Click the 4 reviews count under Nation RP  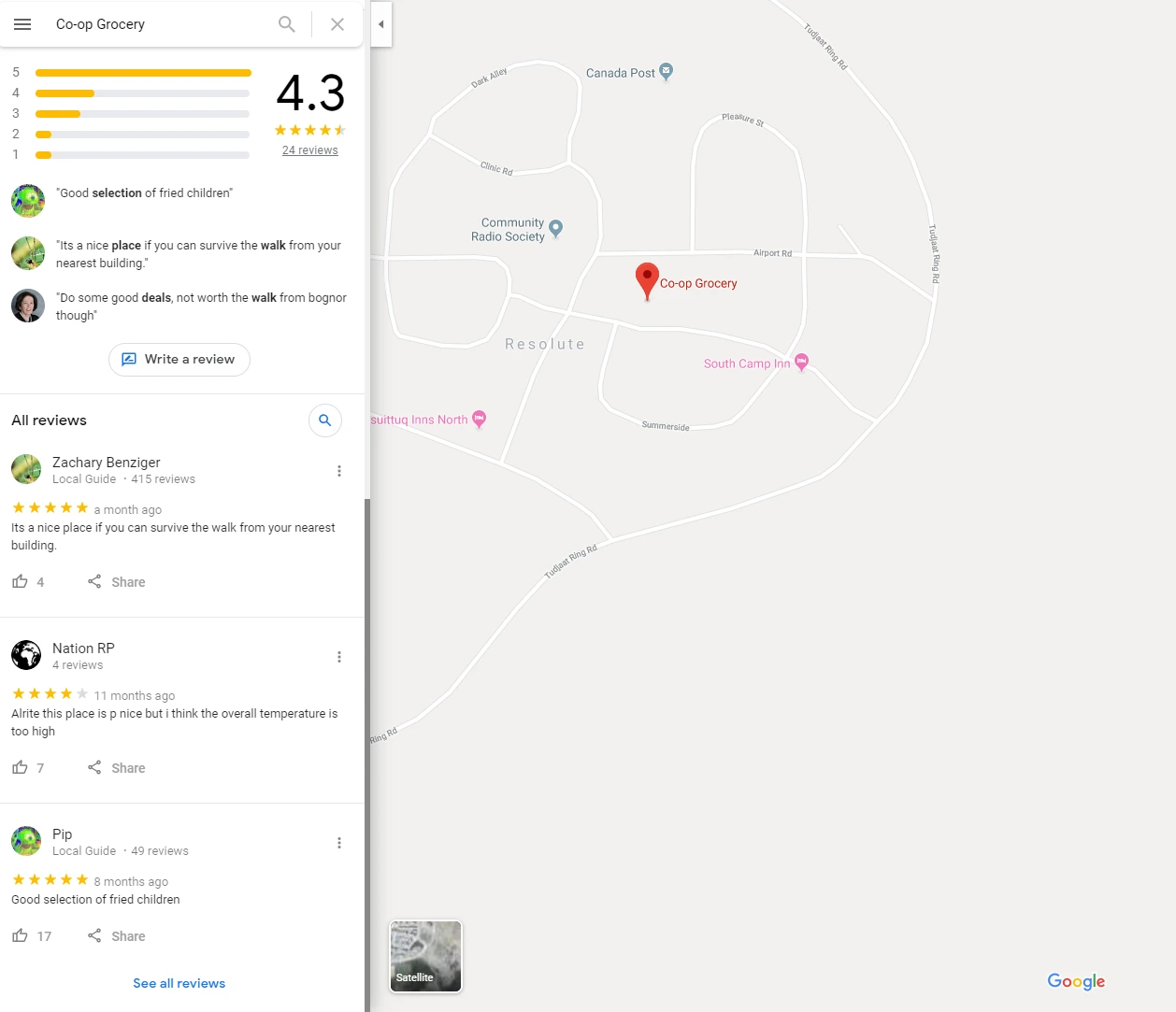(78, 665)
